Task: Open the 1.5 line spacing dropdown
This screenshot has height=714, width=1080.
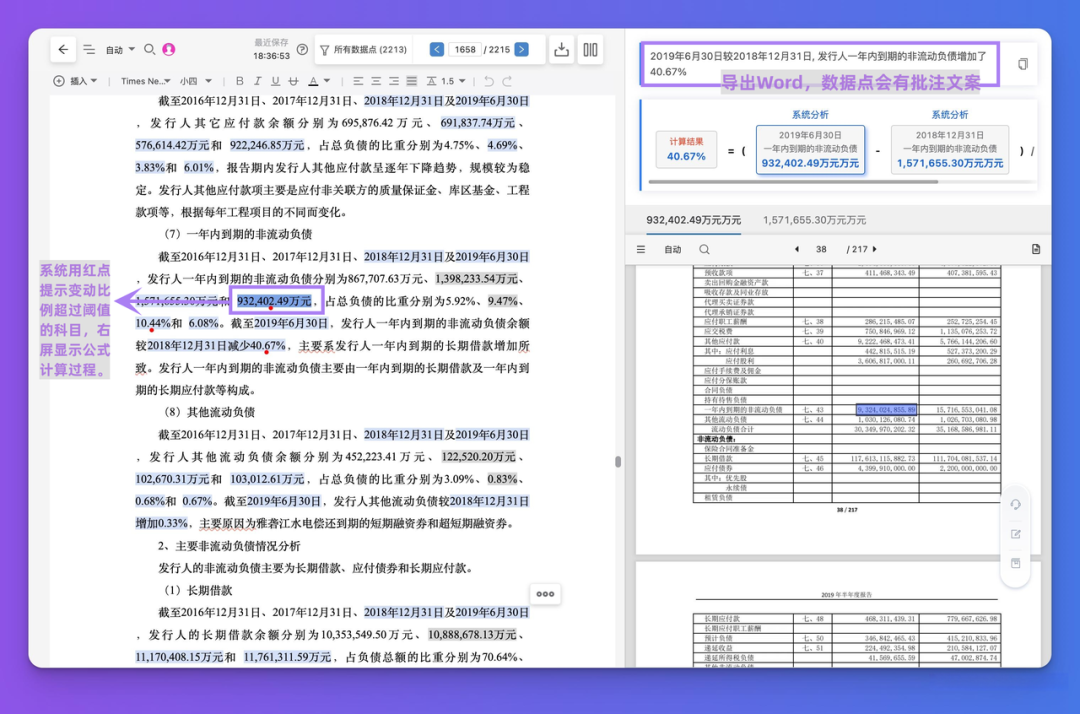Action: [x=446, y=81]
